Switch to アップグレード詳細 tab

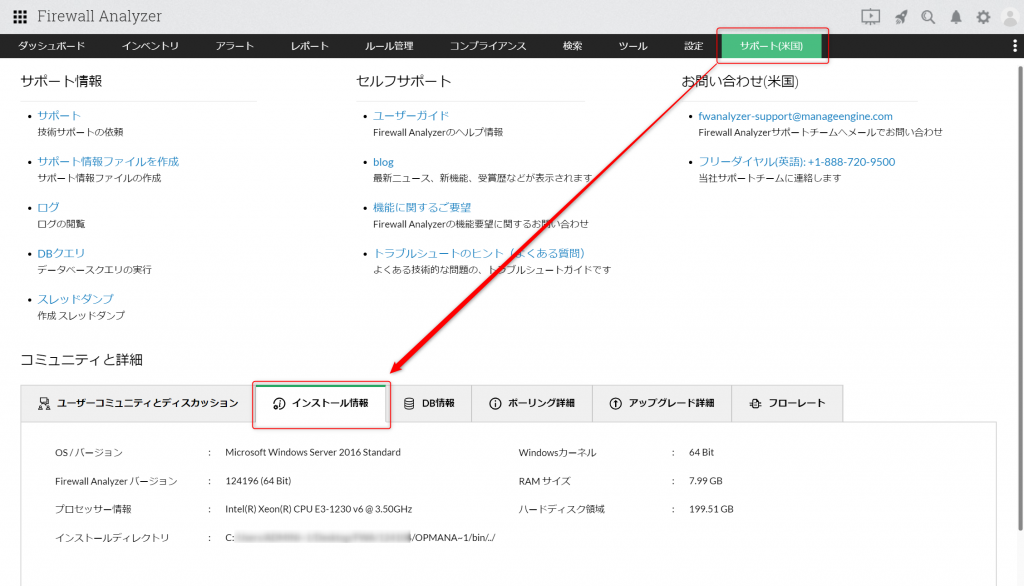662,404
